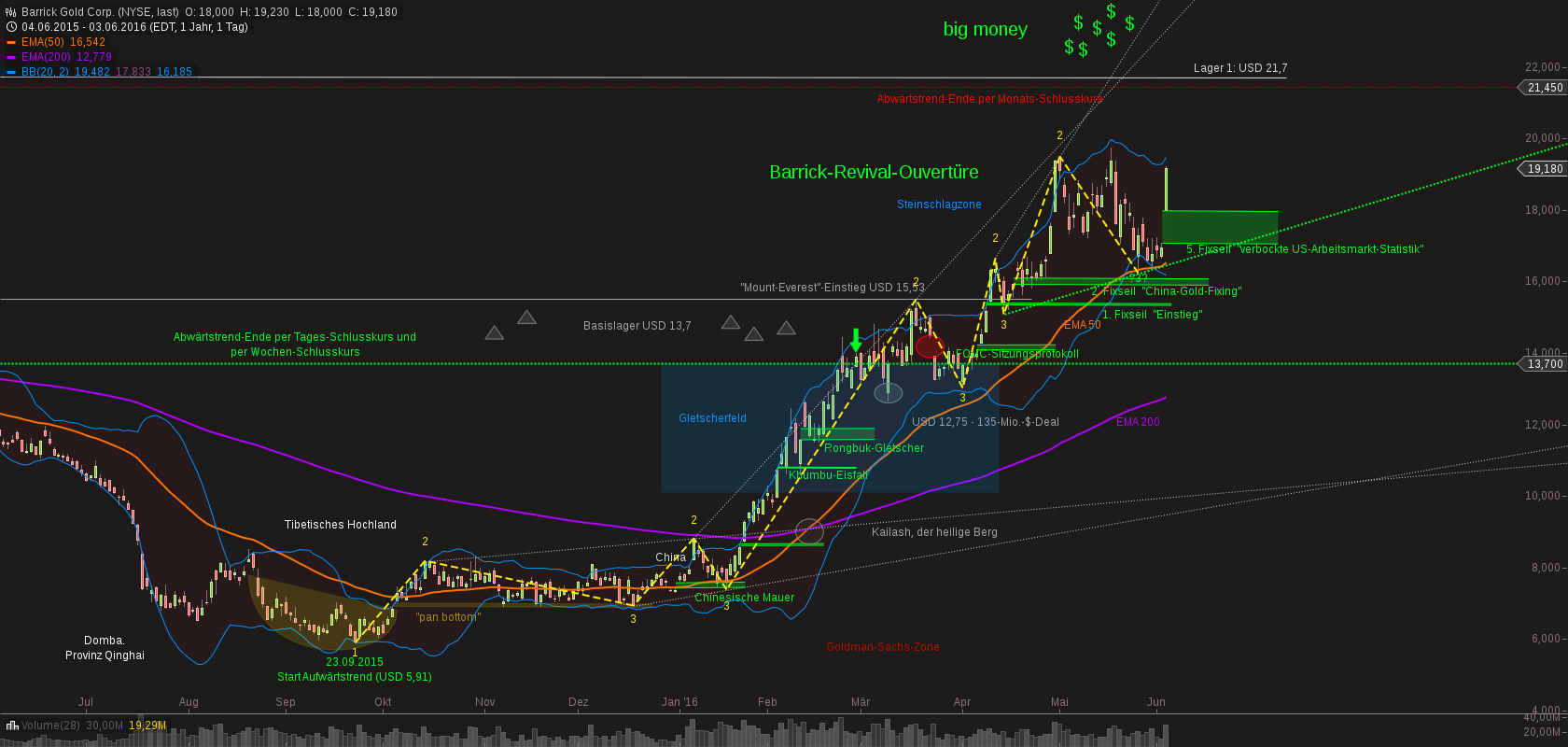
Task: Click the 21,450 price marker on the axis
Action: point(1544,88)
